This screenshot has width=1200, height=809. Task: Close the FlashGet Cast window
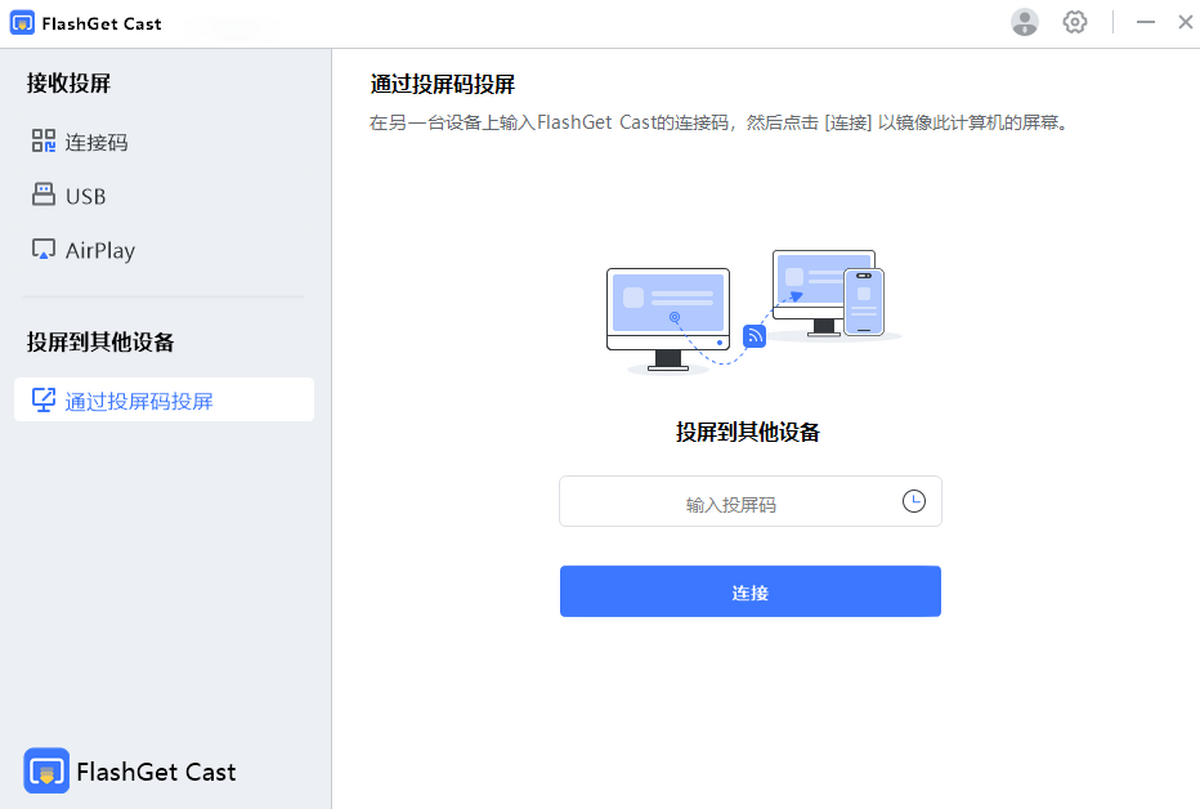pos(1185,22)
